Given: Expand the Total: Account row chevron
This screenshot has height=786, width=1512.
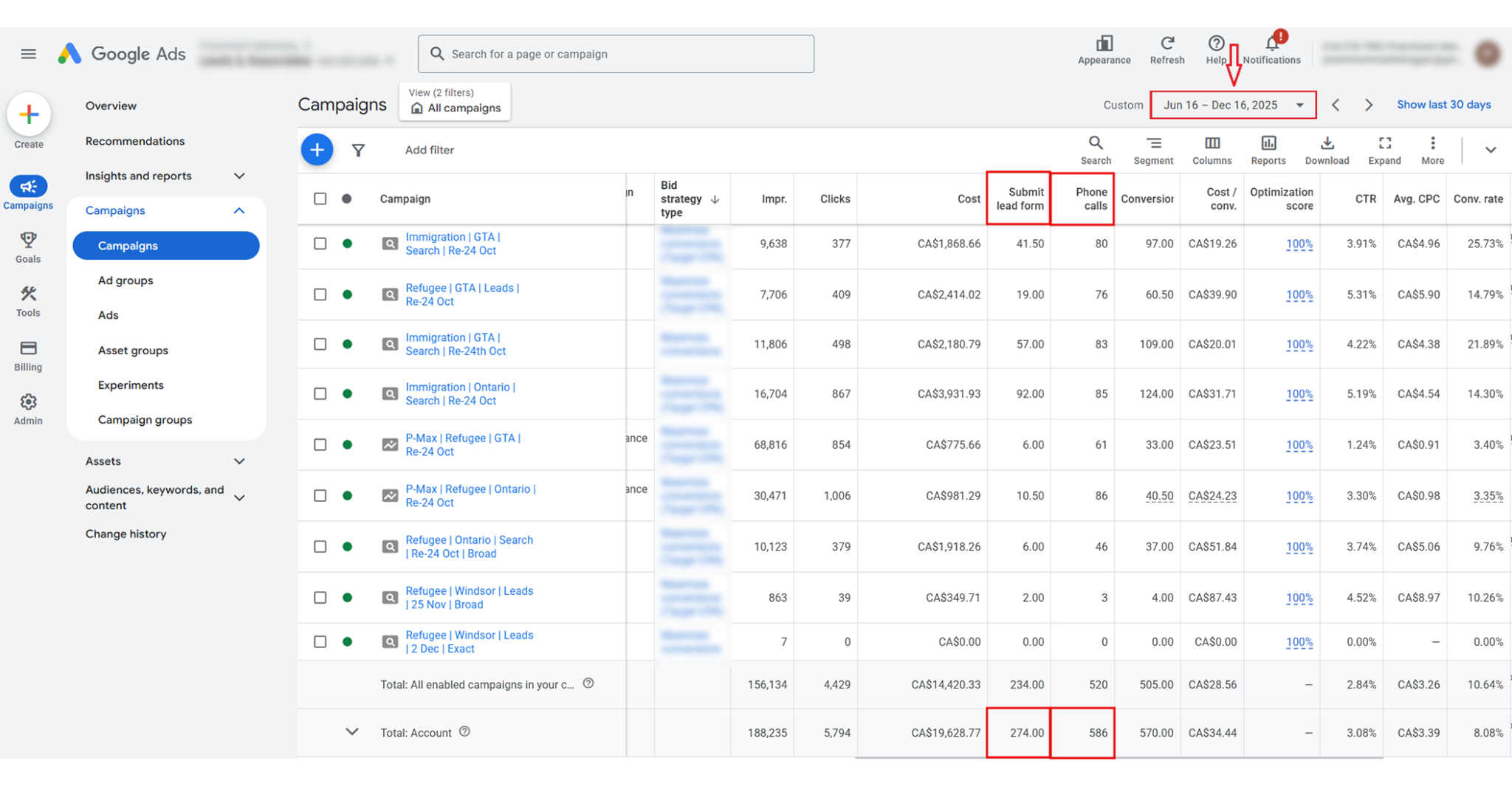Looking at the screenshot, I should [x=352, y=732].
